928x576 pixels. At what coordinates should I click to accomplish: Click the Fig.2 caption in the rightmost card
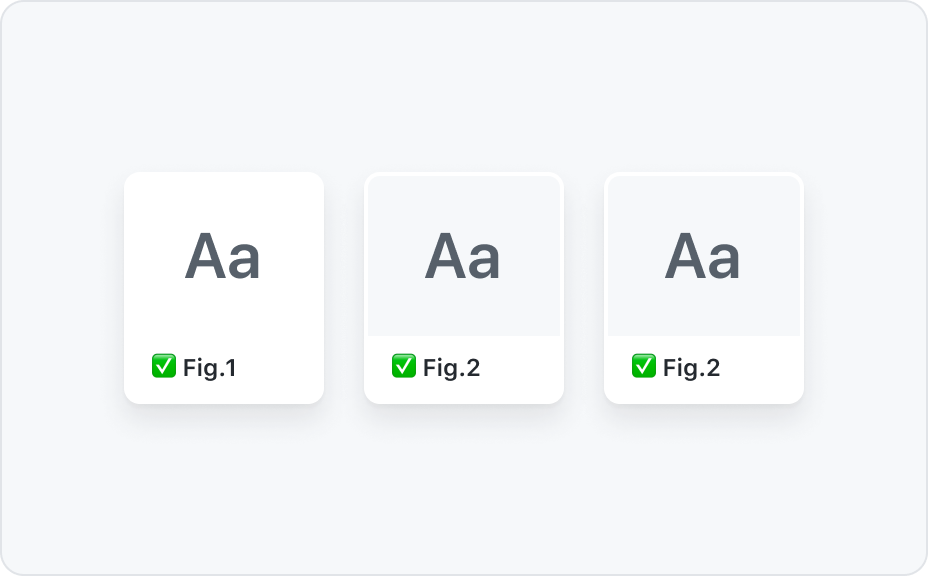pyautogui.click(x=691, y=368)
